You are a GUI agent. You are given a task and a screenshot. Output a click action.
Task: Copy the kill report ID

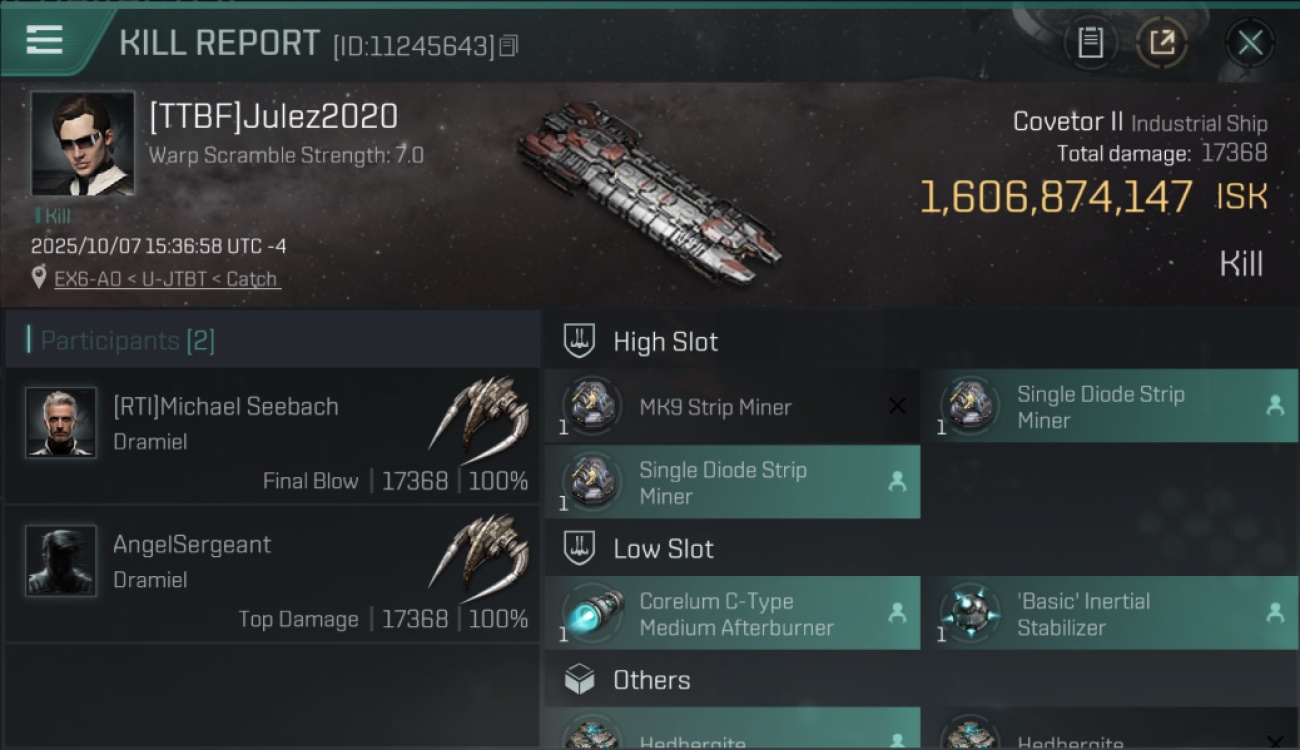[509, 46]
